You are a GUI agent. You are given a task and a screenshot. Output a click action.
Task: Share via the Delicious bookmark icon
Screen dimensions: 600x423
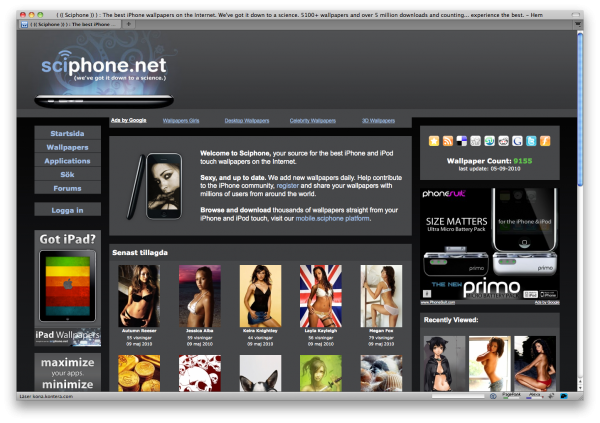462,141
